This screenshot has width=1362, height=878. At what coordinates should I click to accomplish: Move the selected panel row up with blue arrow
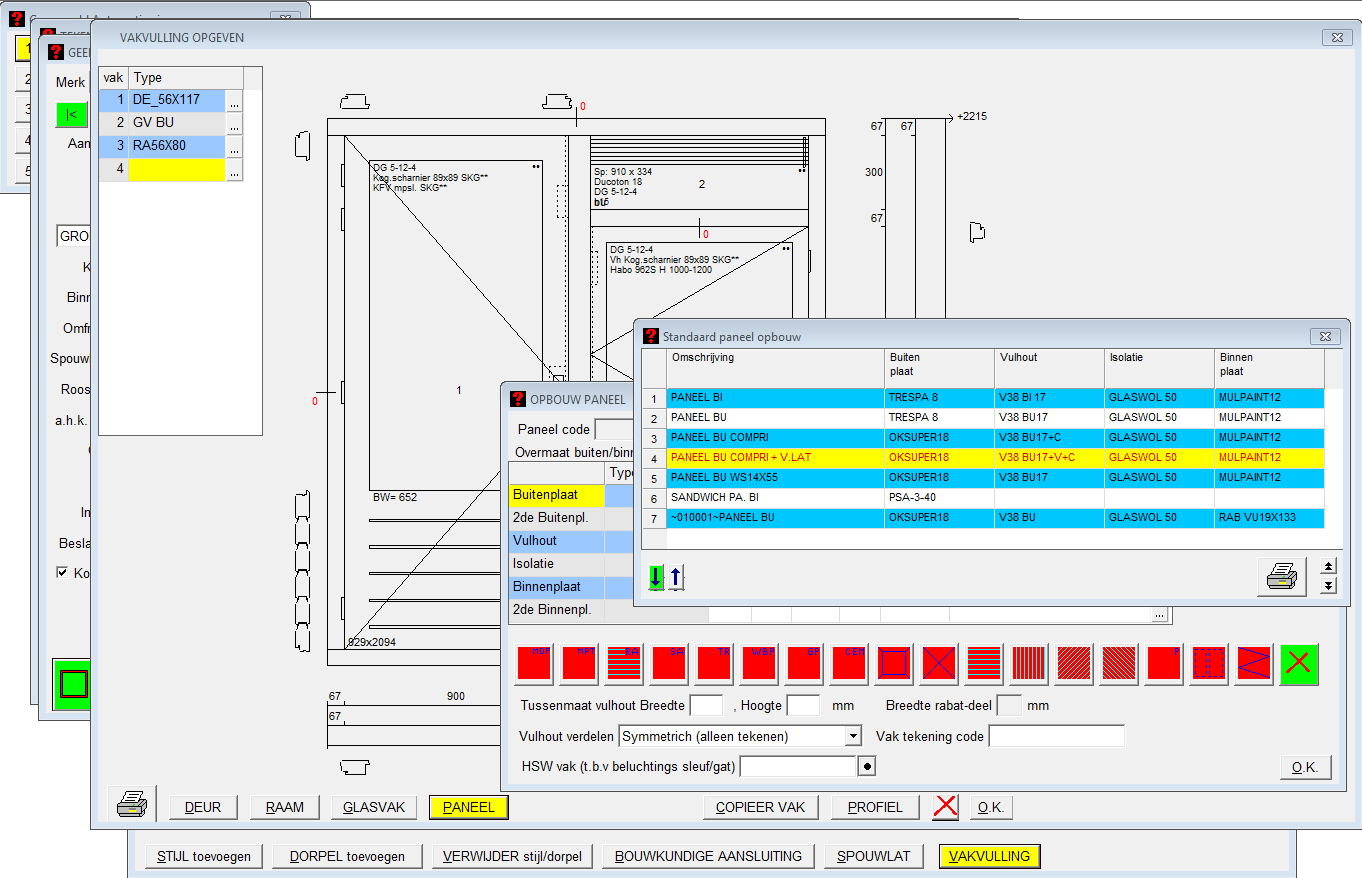pos(675,577)
